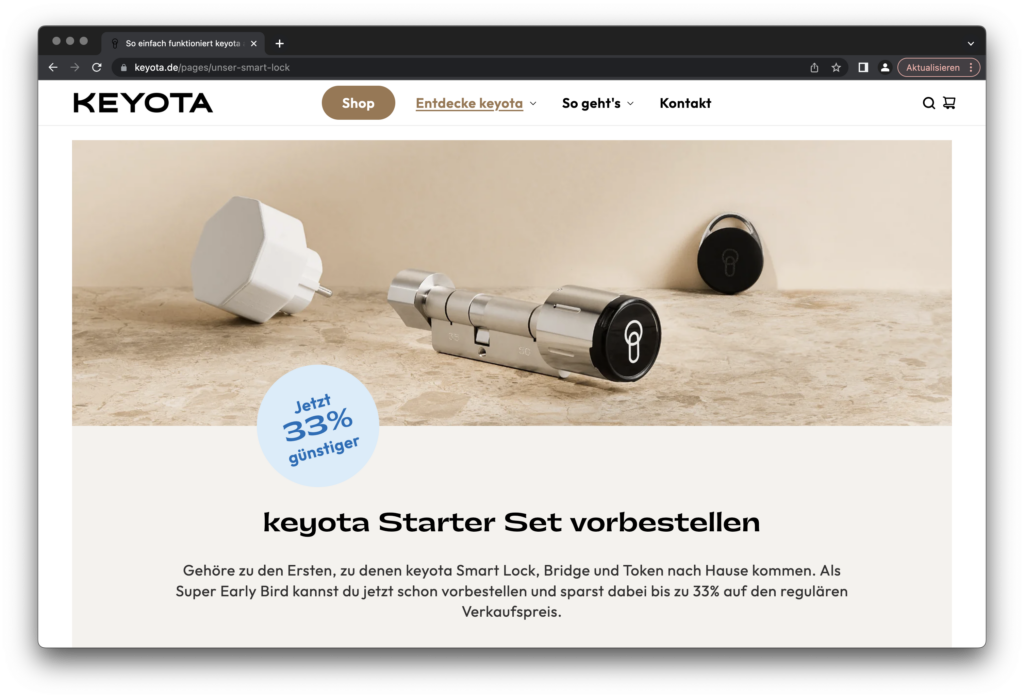Reload the page with the refresh icon
This screenshot has height=698, width=1024.
(x=97, y=67)
